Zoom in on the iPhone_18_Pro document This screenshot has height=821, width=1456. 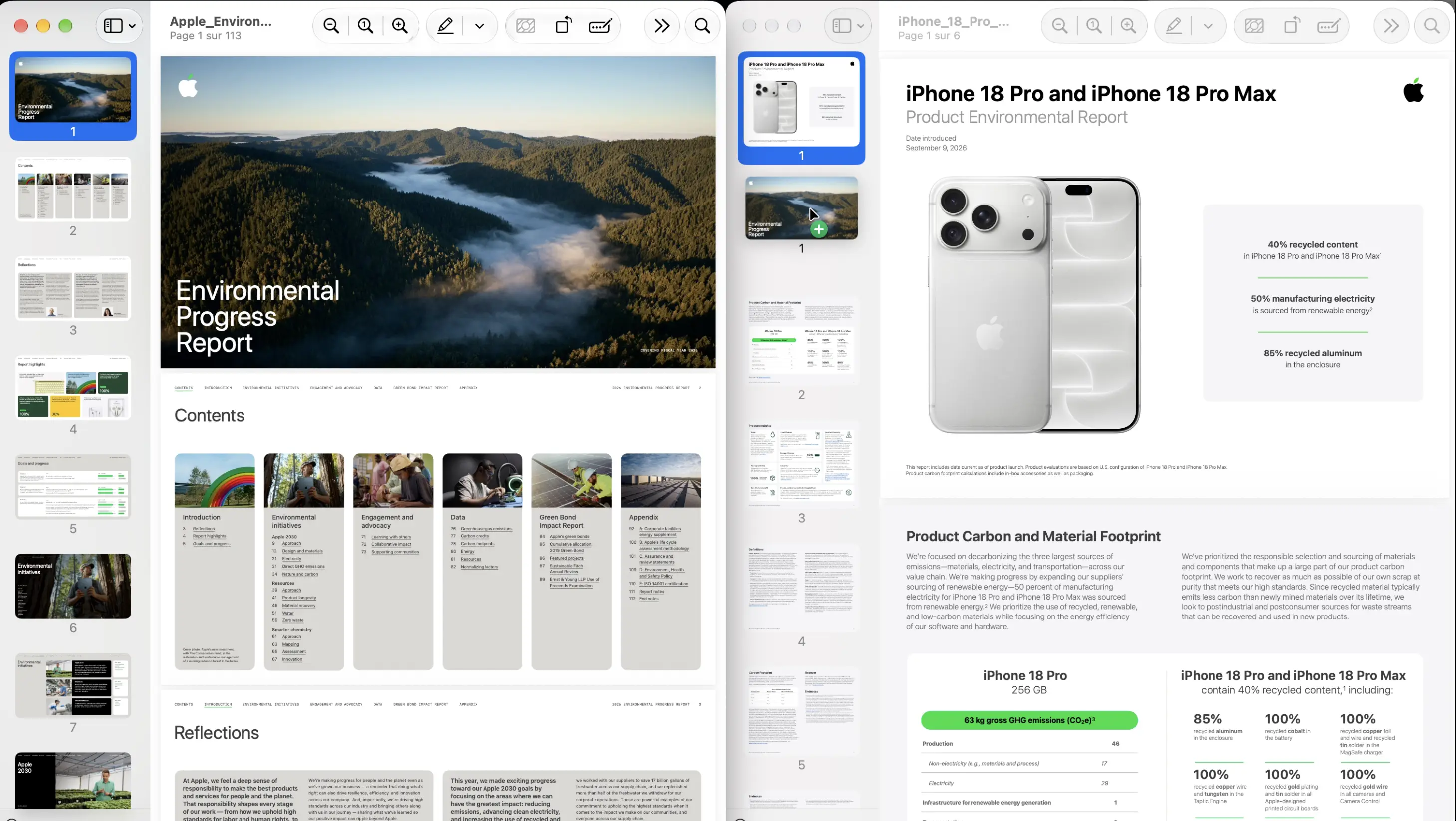coord(1129,26)
